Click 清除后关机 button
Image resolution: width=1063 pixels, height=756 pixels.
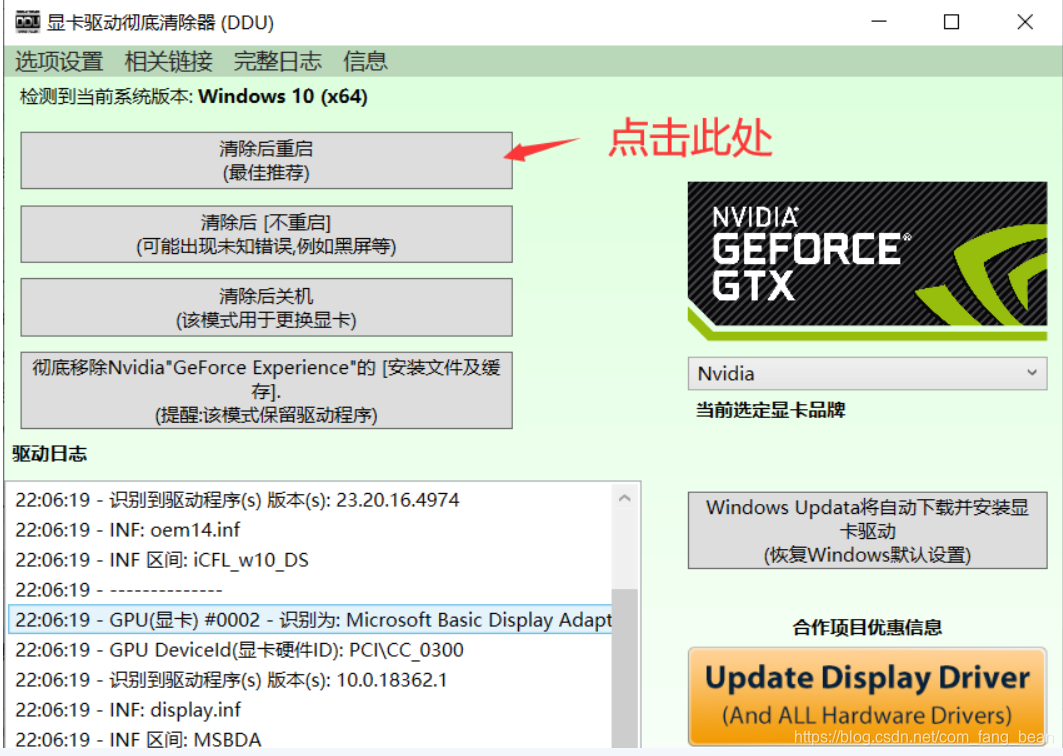pyautogui.click(x=266, y=307)
